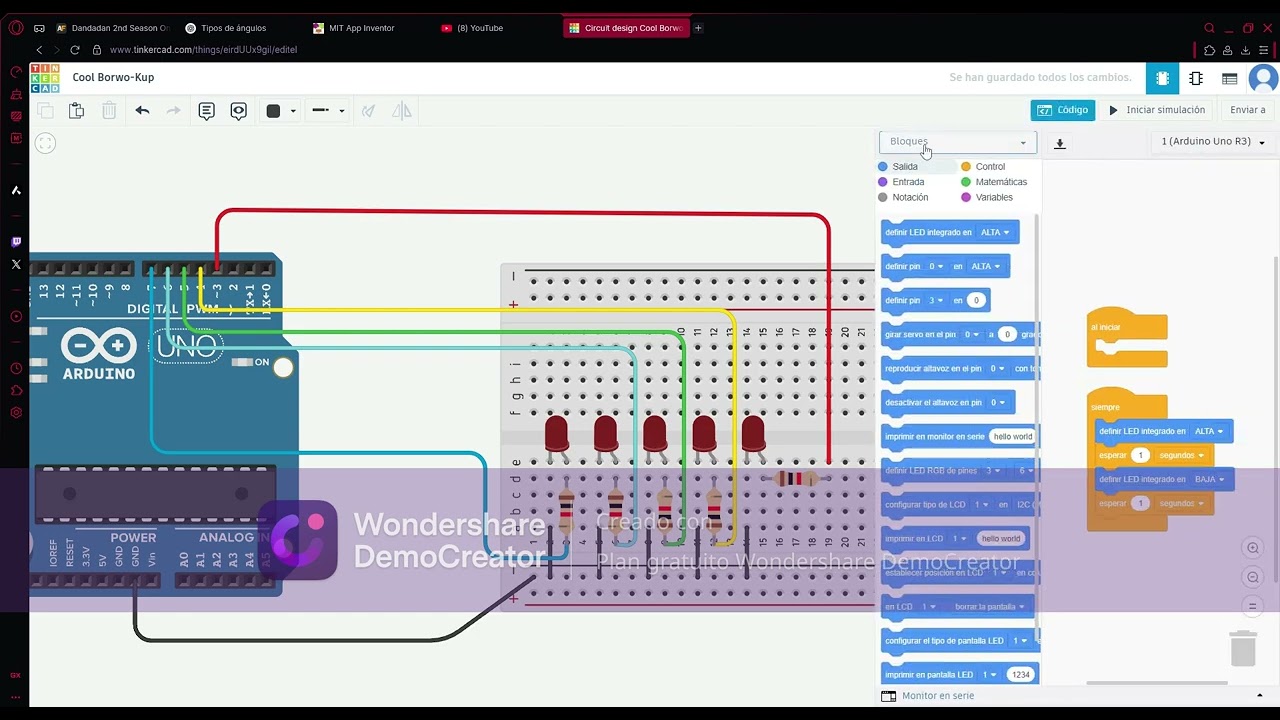Click the zoom-to-fit circle icon
The height and width of the screenshot is (720, 1280).
45,143
